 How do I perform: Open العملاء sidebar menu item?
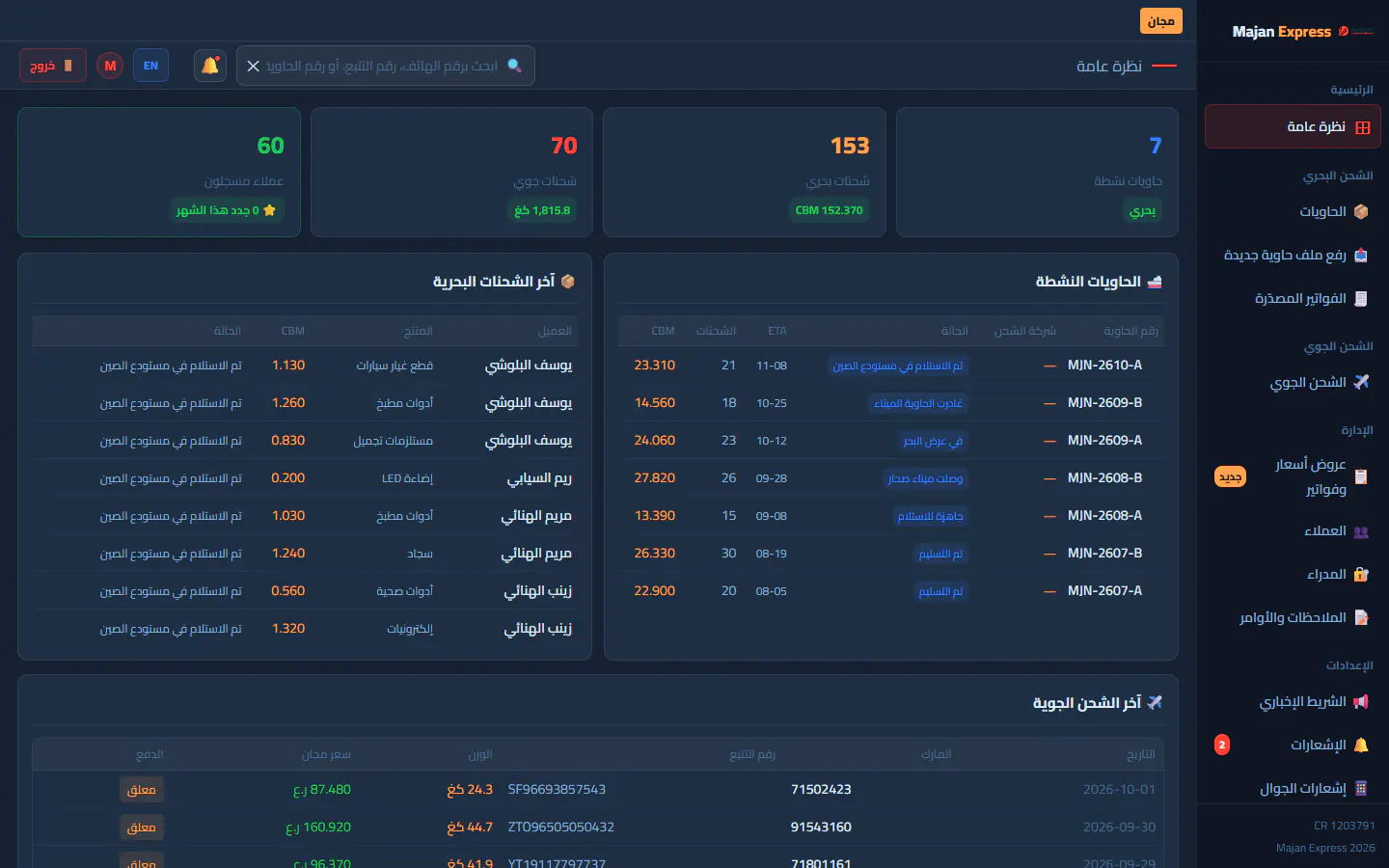tap(1293, 530)
